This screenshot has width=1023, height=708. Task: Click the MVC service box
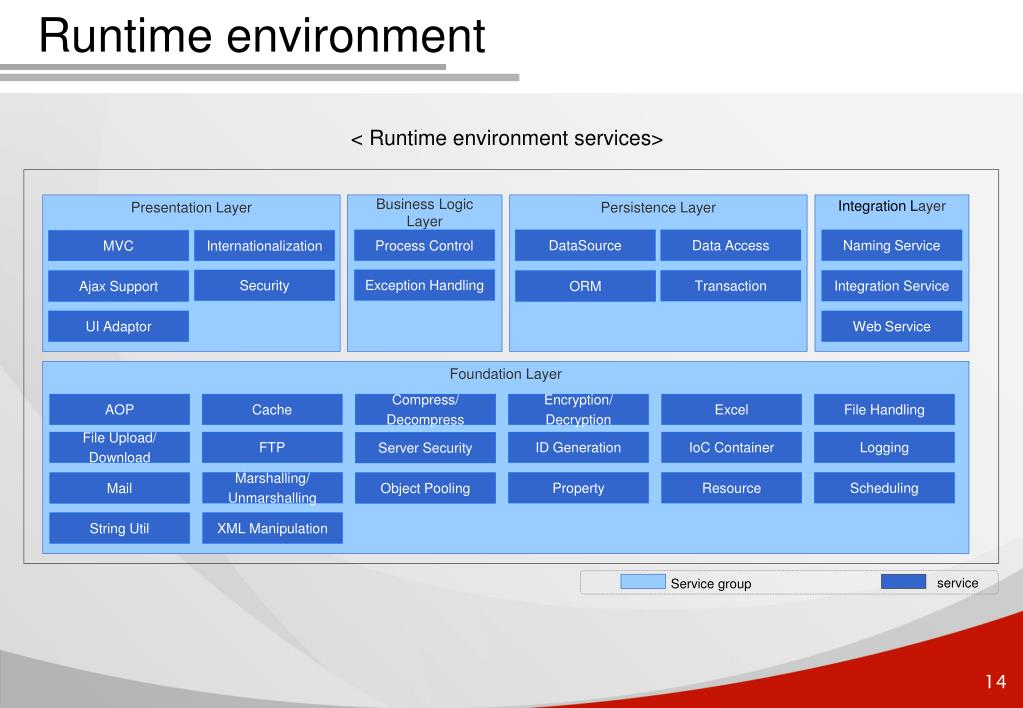point(118,245)
